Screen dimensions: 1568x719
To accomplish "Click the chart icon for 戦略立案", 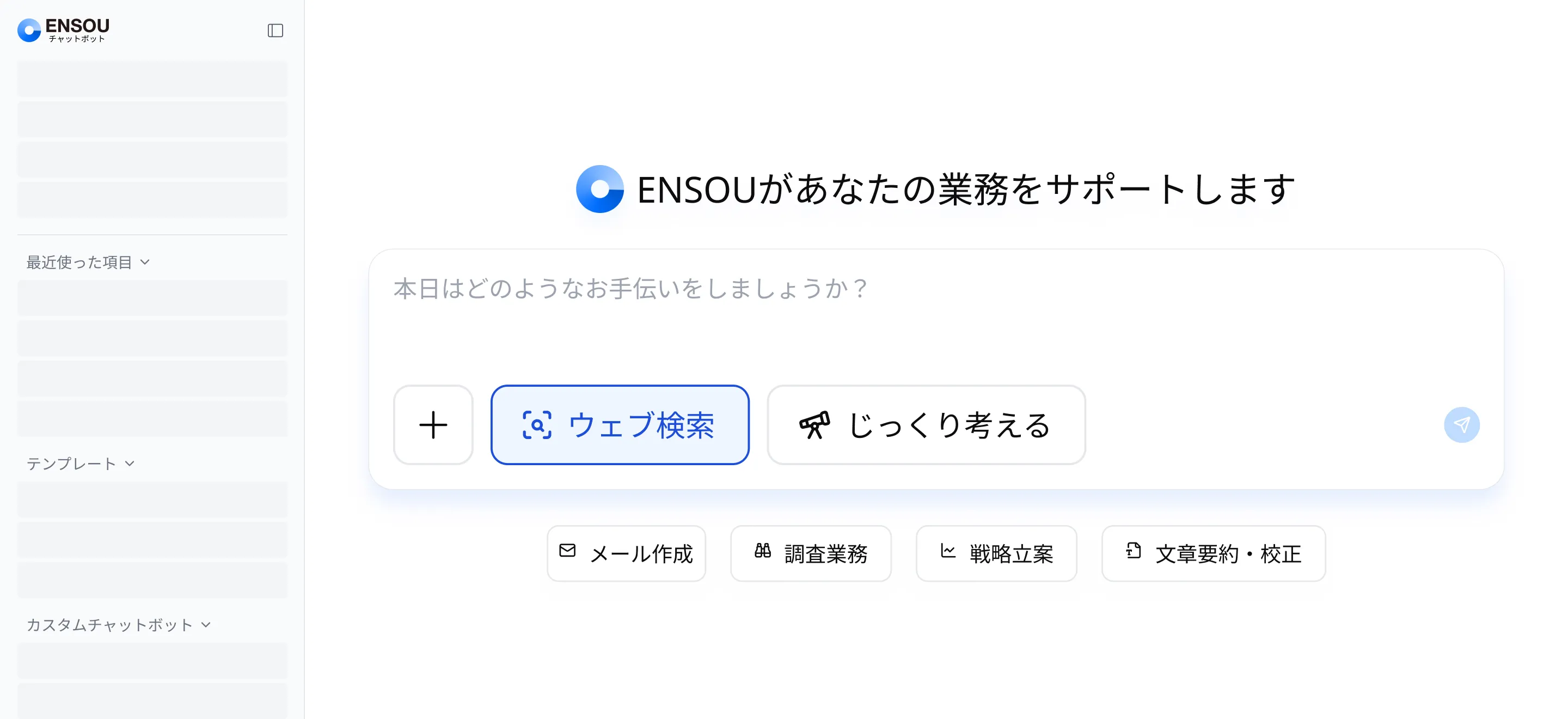I will (x=948, y=551).
